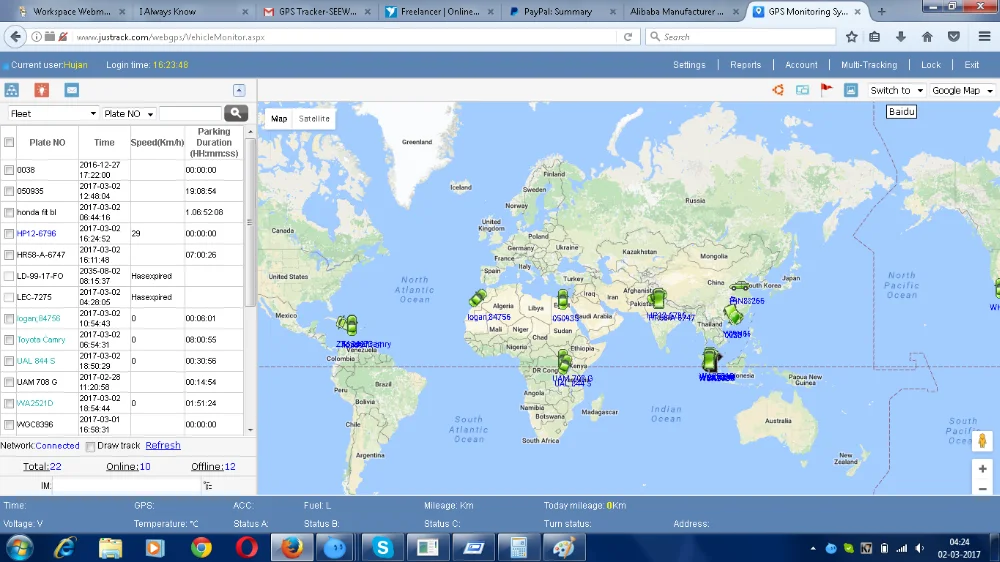The width and height of the screenshot is (1000, 562).
Task: Click the magnifier search button
Action: (x=236, y=114)
